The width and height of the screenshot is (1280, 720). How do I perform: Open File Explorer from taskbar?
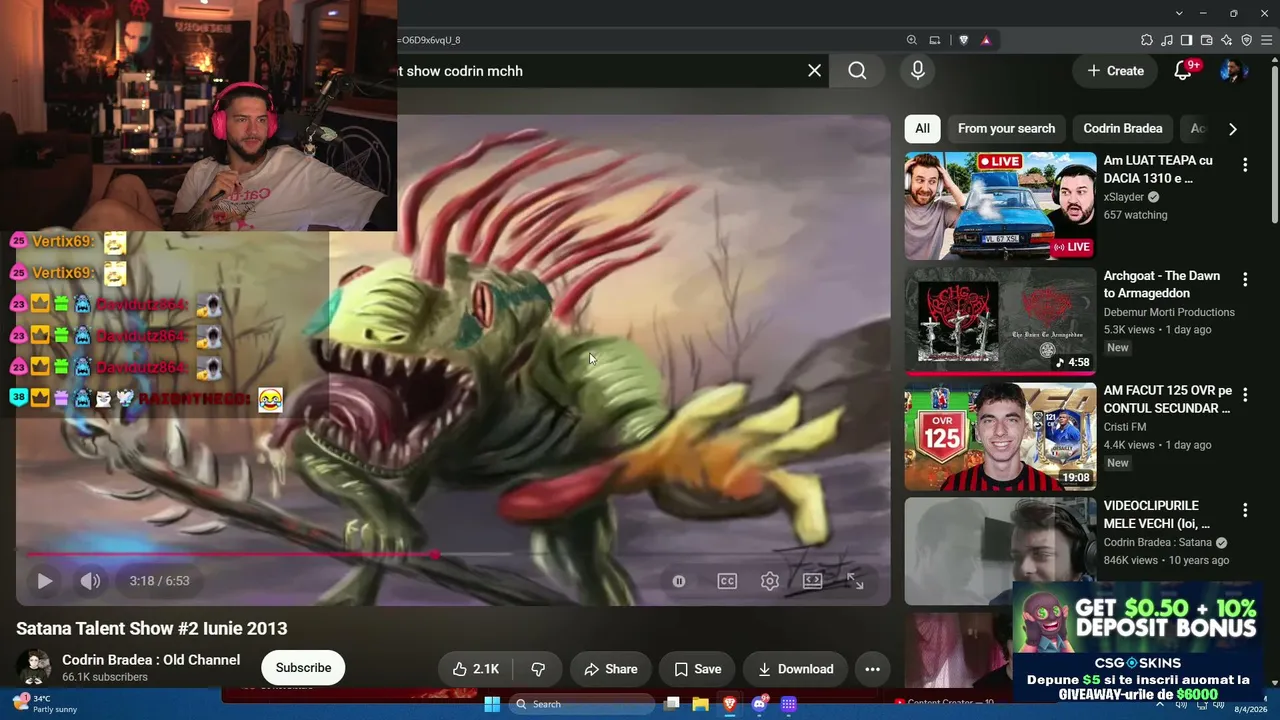(701, 704)
